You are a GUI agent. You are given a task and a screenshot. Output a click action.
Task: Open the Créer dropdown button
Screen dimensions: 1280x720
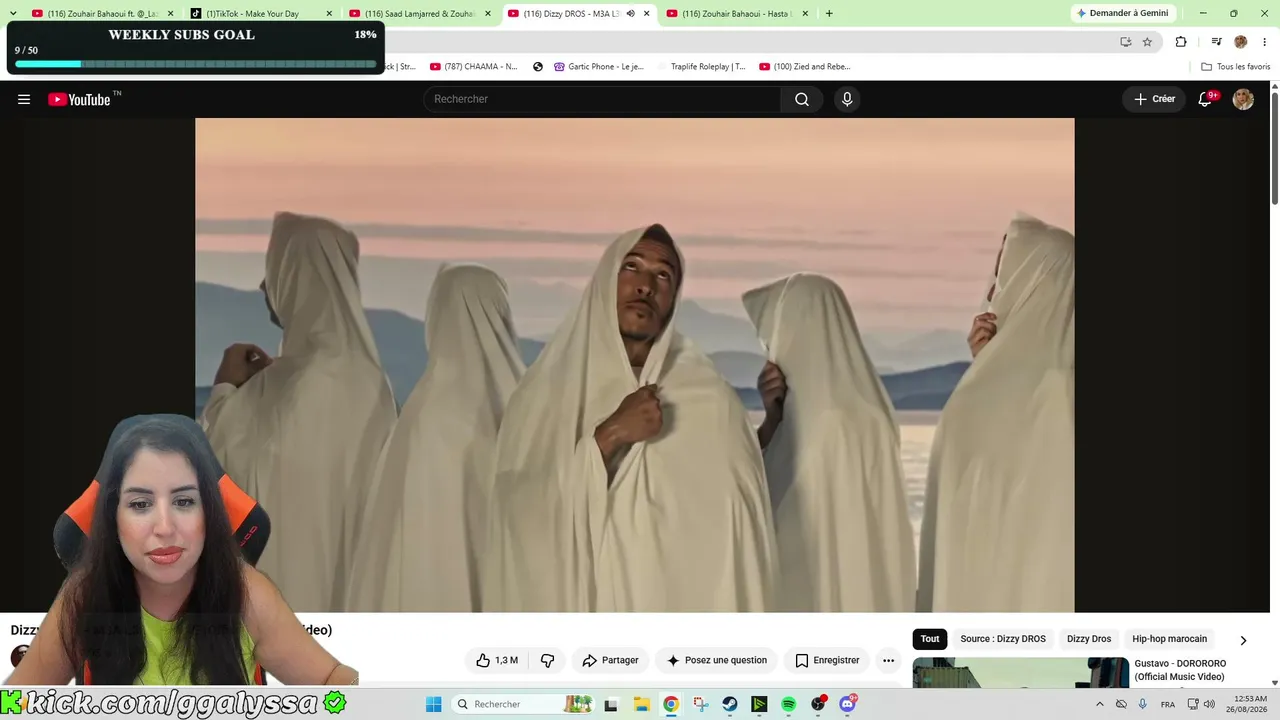1154,99
